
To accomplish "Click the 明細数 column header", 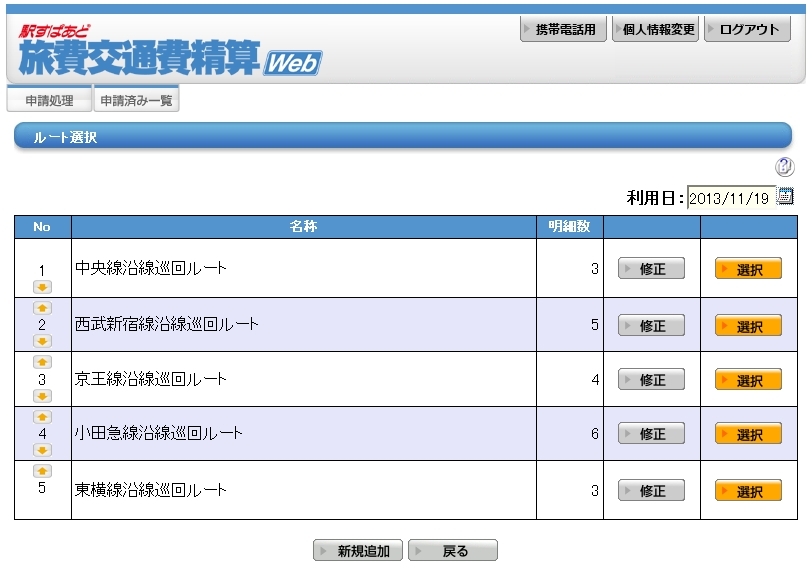I will click(570, 226).
